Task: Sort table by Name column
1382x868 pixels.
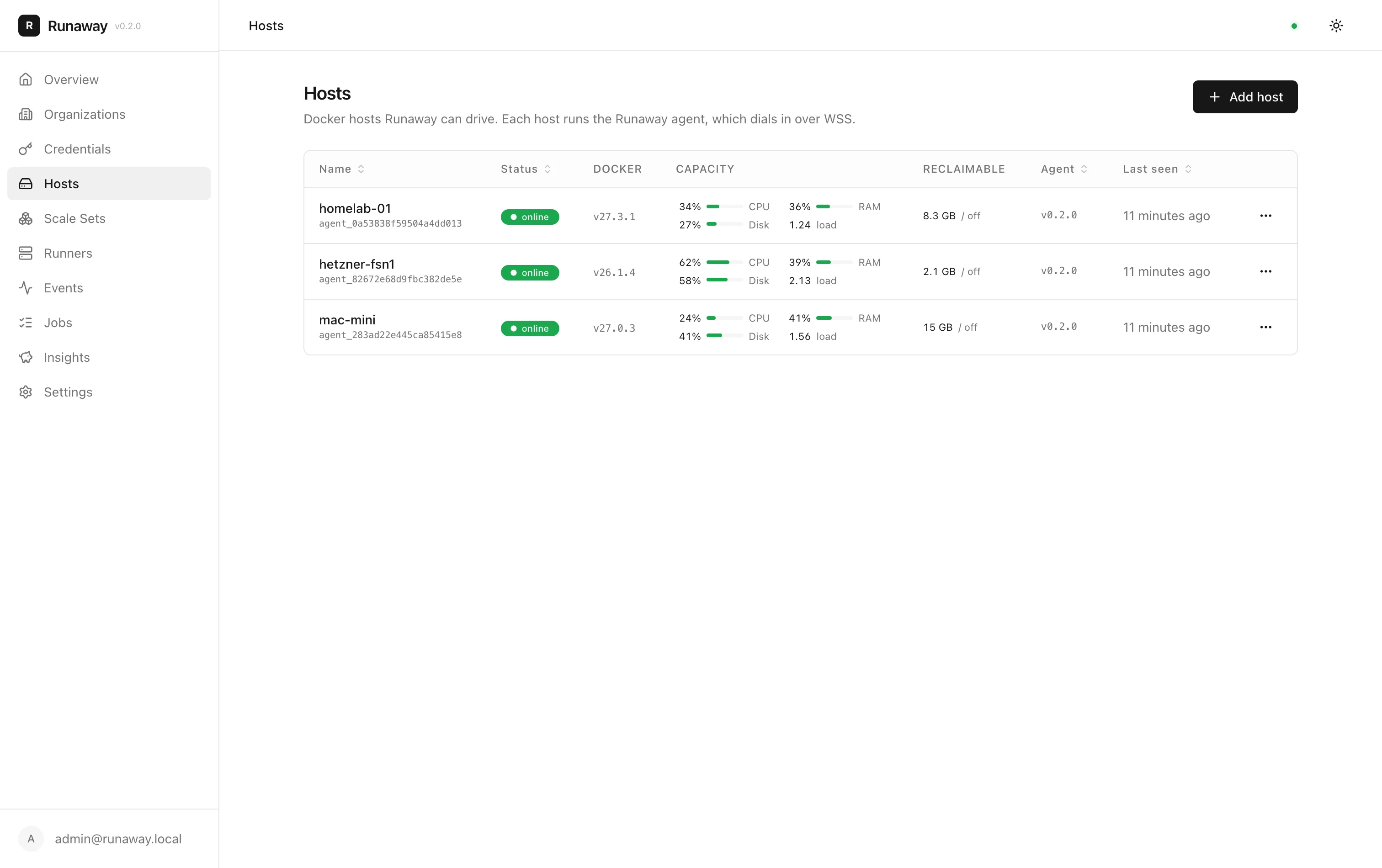Action: [x=341, y=169]
